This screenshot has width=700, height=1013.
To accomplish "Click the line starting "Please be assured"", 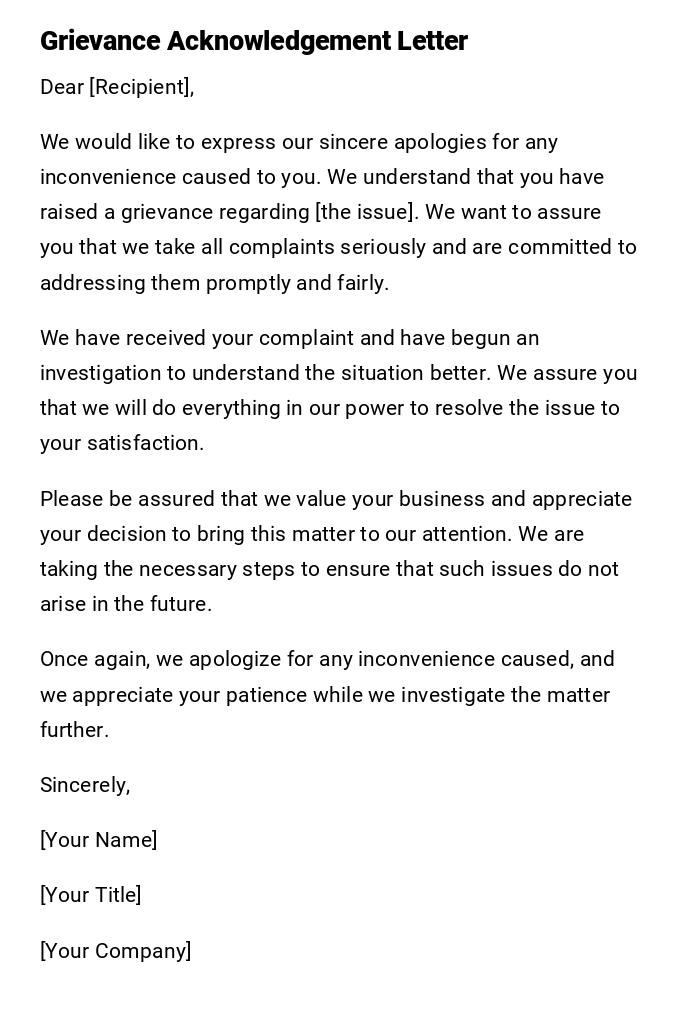I will coord(336,500).
